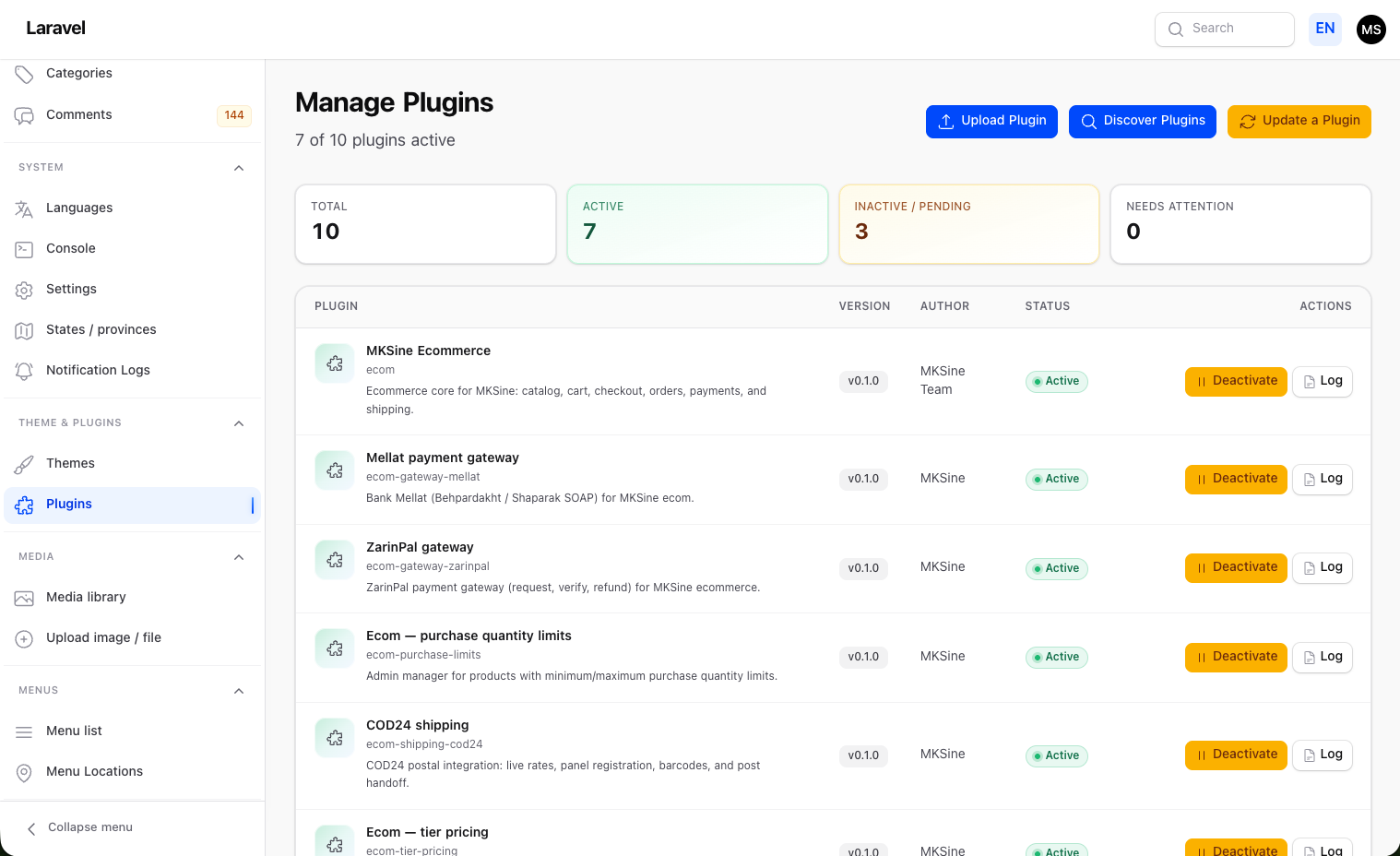Click the 'MKSine Team' author cell
1400x856 pixels.
pos(943,381)
